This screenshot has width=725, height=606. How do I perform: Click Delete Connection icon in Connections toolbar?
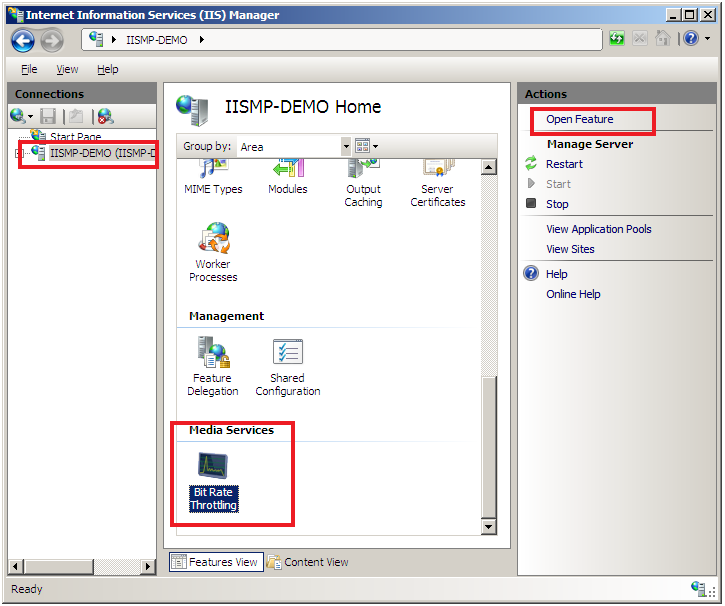[x=105, y=116]
